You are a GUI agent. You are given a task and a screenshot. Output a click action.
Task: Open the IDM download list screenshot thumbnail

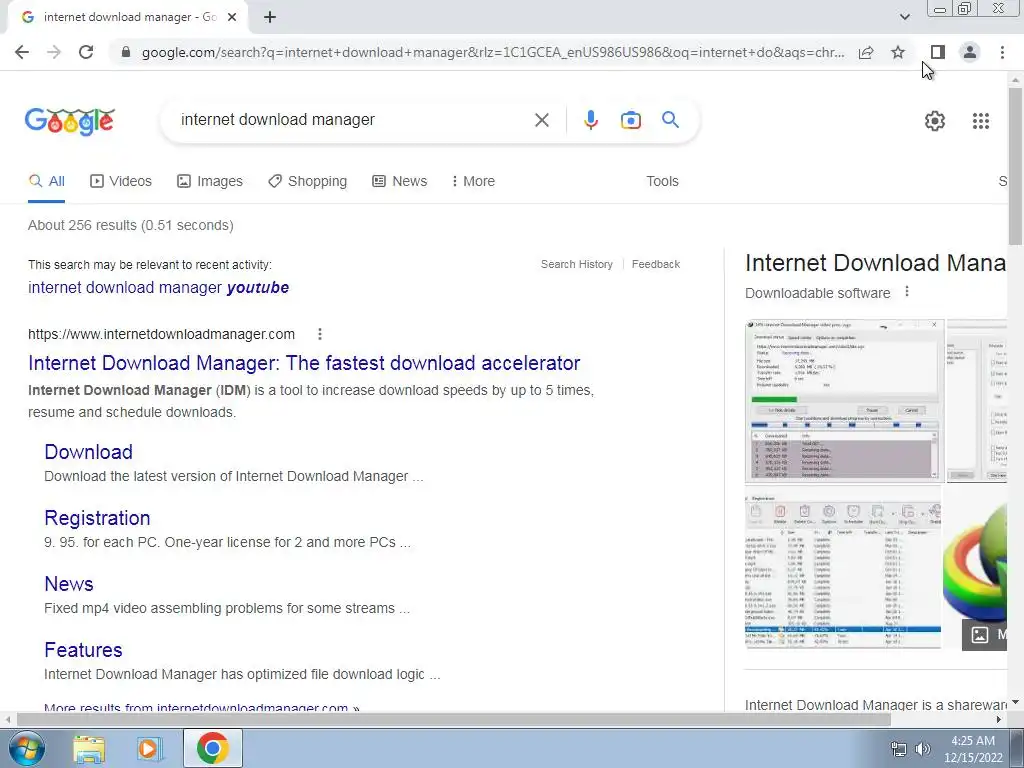pos(843,568)
